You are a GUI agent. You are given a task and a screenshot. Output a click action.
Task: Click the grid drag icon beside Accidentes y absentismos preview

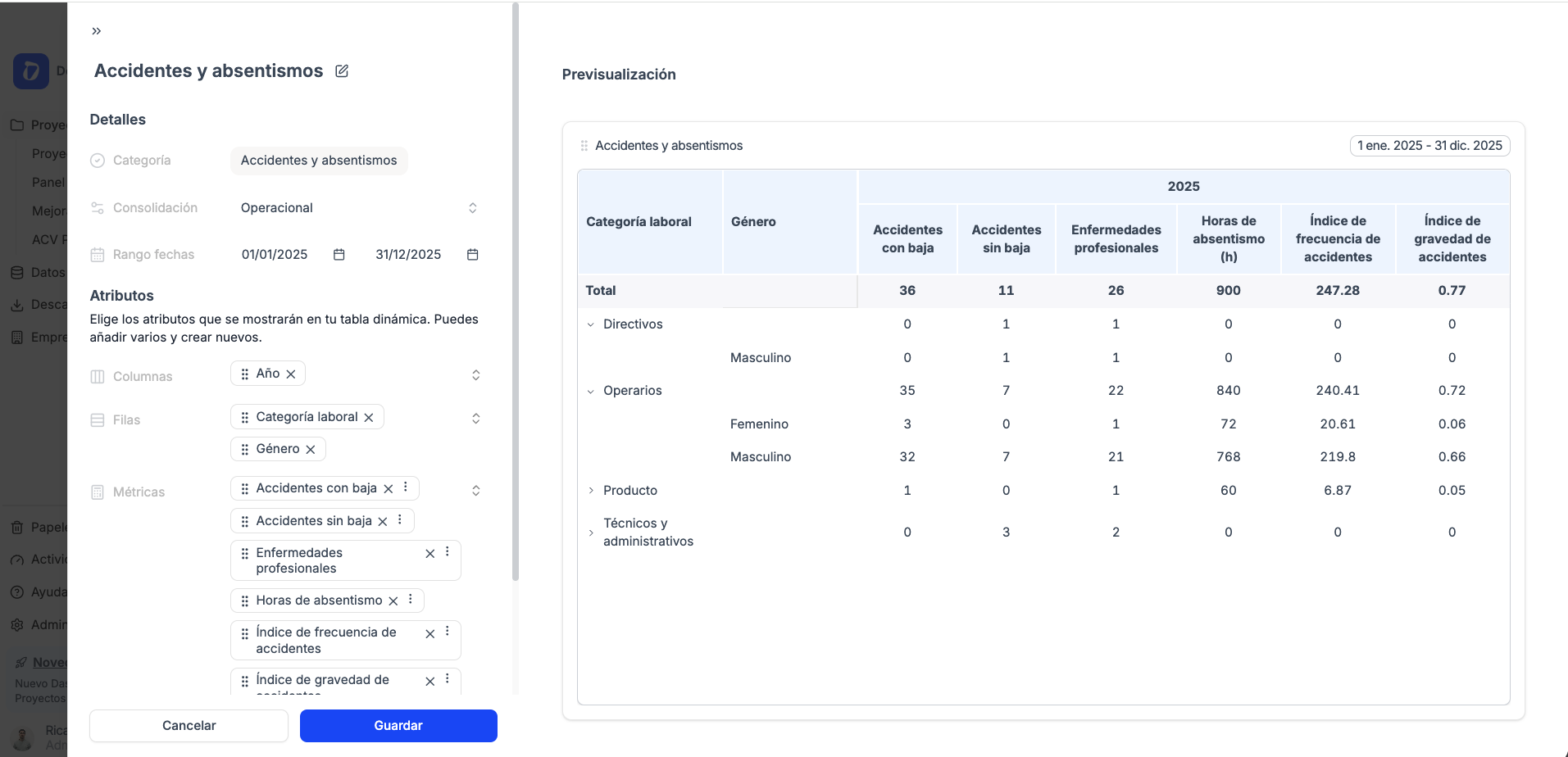coord(584,145)
